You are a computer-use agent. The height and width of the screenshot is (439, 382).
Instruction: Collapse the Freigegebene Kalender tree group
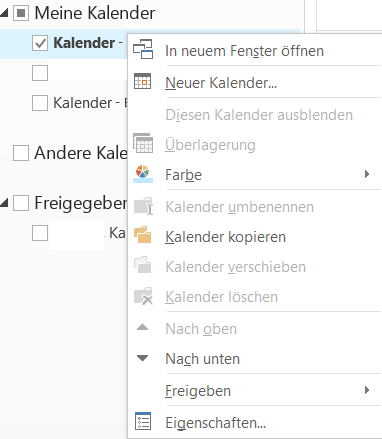click(x=4, y=203)
